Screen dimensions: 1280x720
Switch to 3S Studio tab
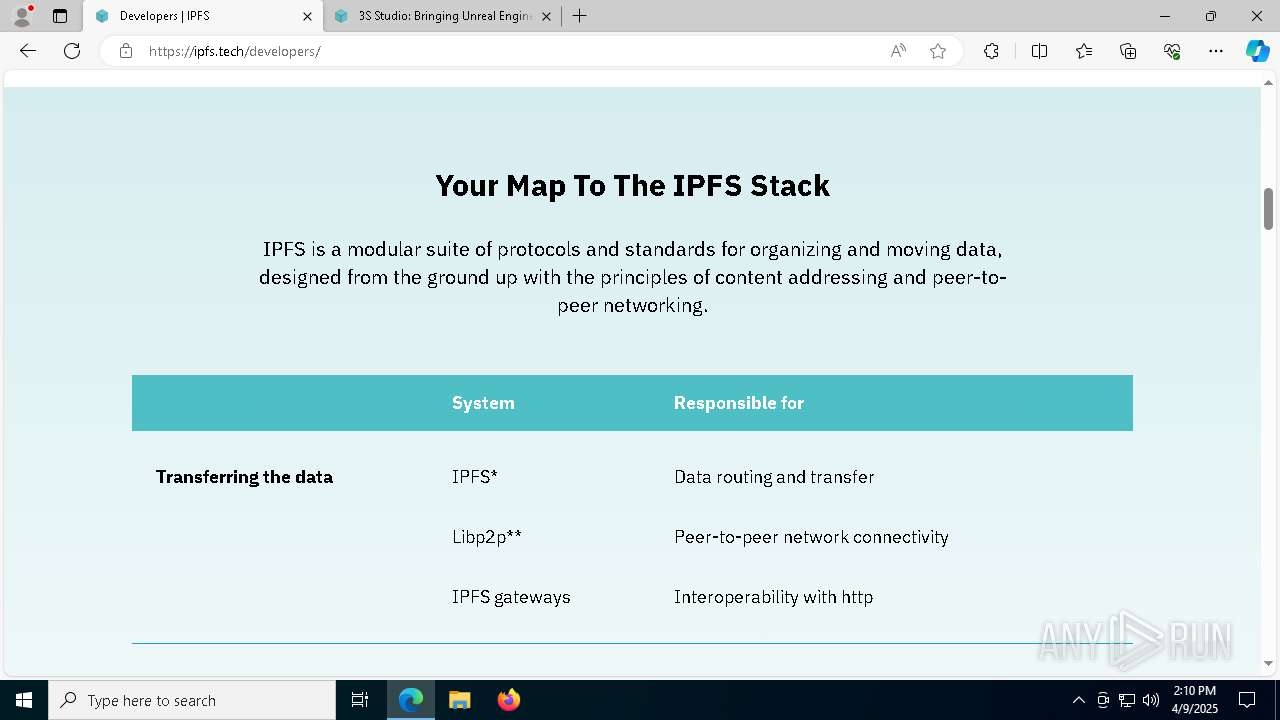443,16
